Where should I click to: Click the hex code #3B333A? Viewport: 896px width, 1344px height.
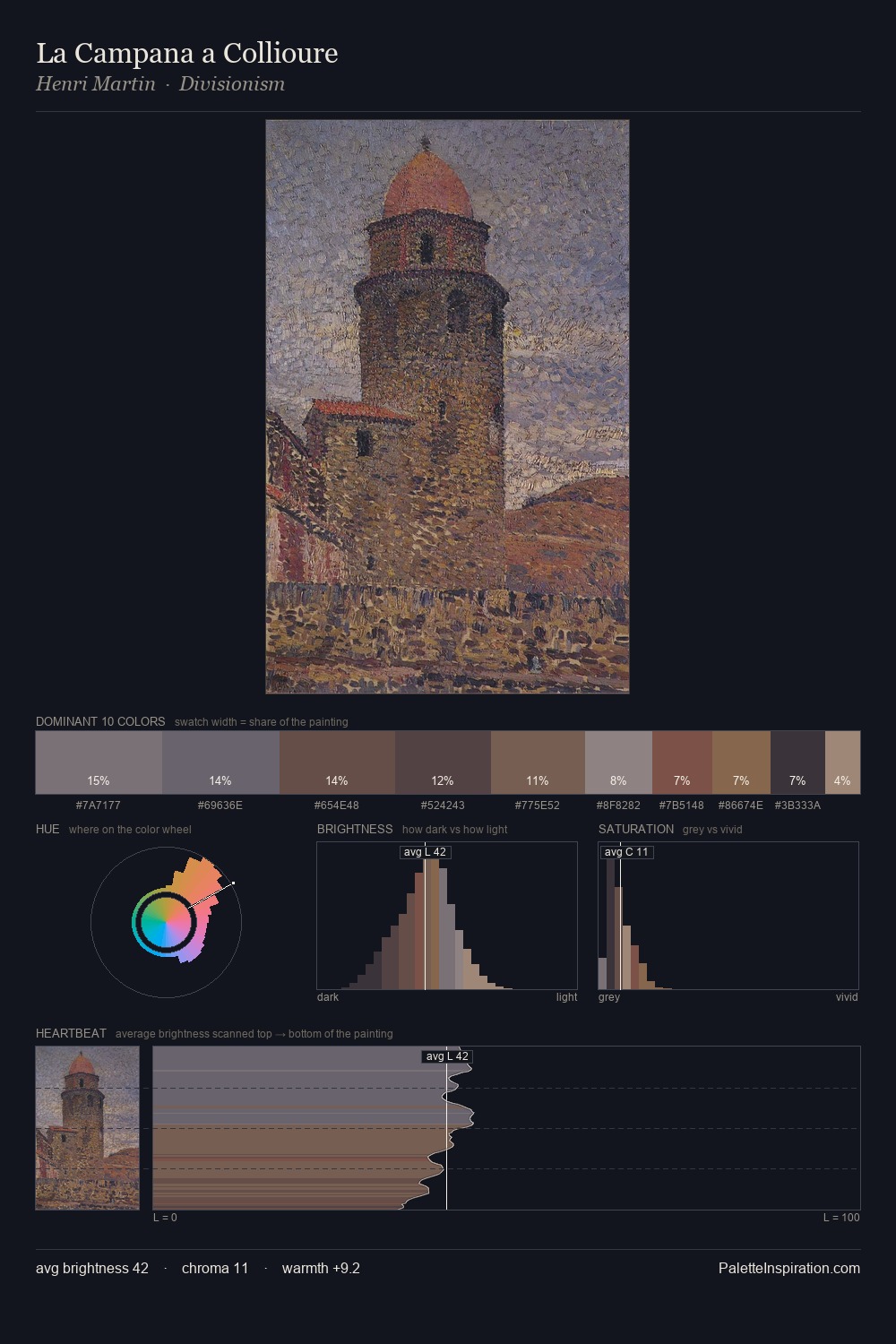coord(797,806)
